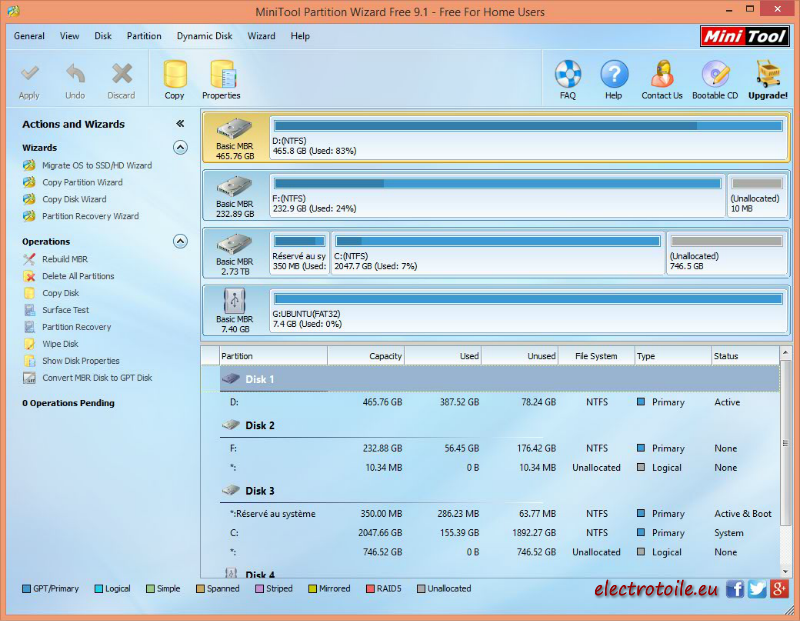
Task: Open the Google Plus icon in footer
Action: [780, 589]
